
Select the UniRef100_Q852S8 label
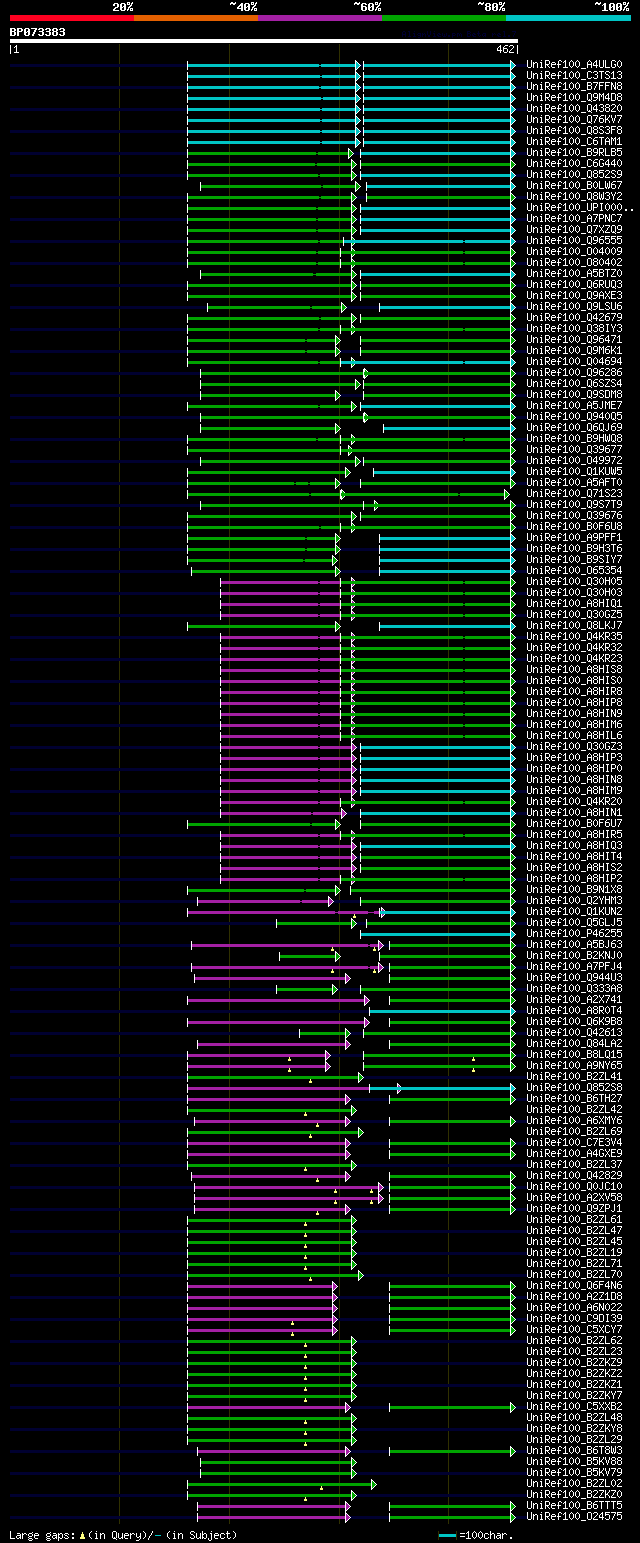coord(574,1087)
